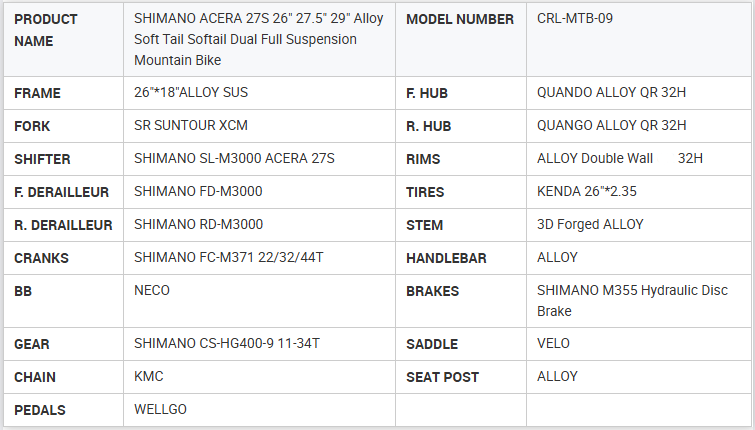755x430 pixels.
Task: Select the WELLGO pedals value
Action: 160,410
